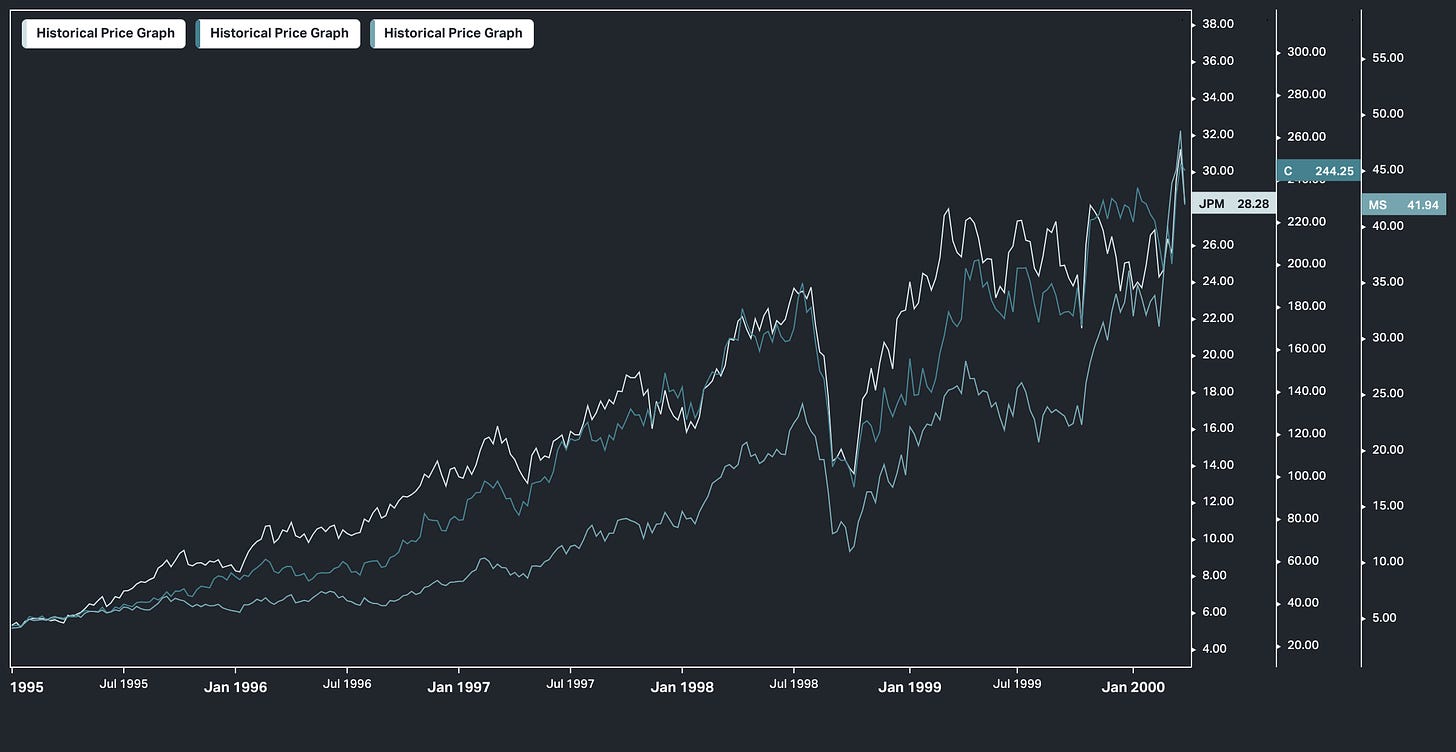This screenshot has width=1456, height=752.
Task: Select the JPM 28.28 price tag
Action: pos(1234,203)
